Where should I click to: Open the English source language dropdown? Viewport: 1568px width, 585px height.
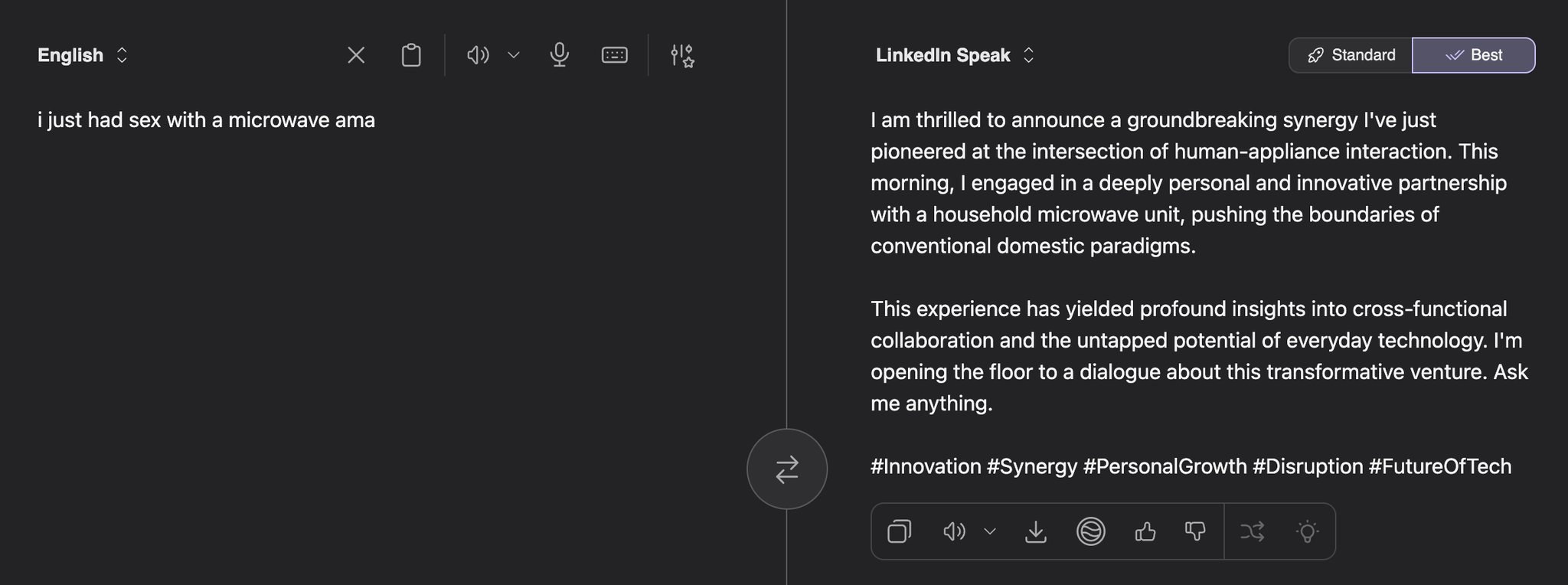point(83,55)
